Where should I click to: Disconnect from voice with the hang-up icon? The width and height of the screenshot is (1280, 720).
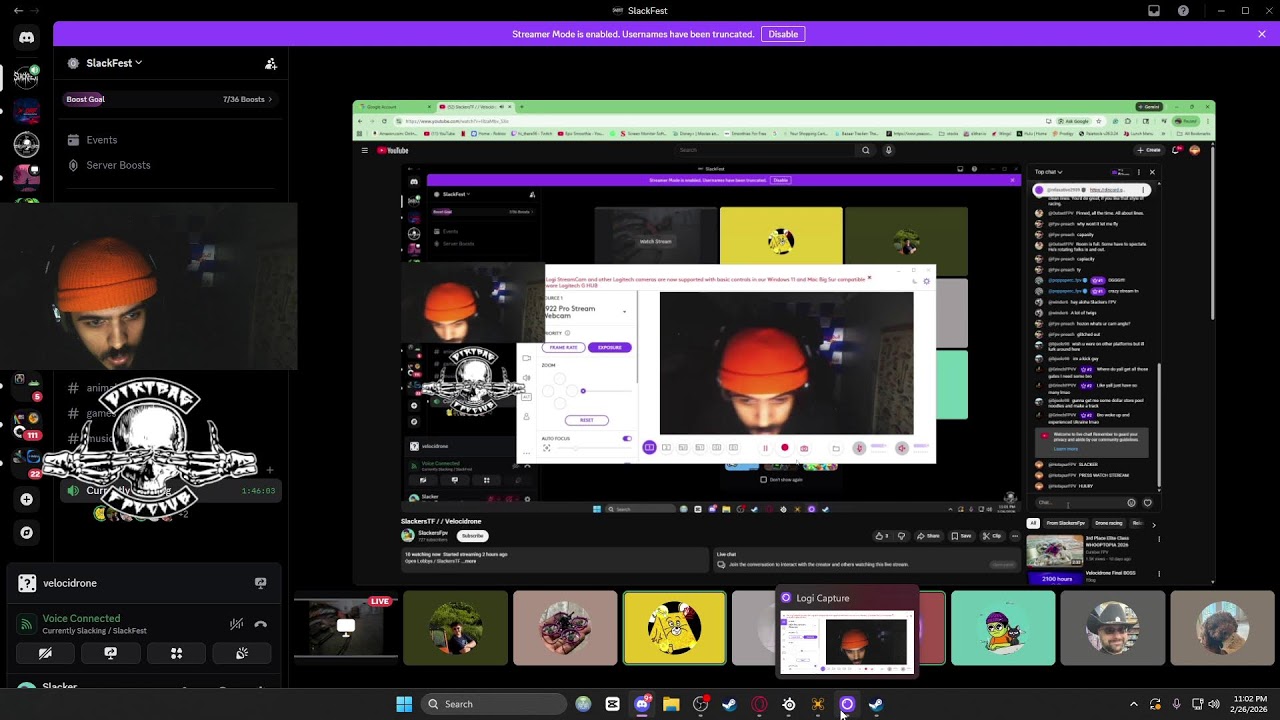(x=261, y=624)
